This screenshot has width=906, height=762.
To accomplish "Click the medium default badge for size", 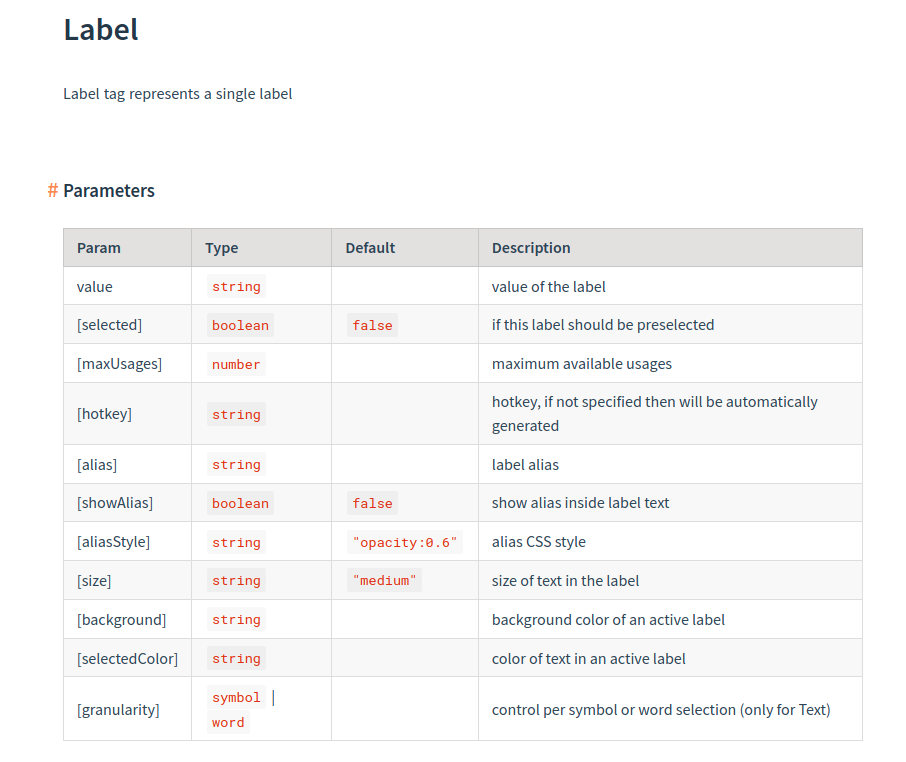I will coord(384,580).
